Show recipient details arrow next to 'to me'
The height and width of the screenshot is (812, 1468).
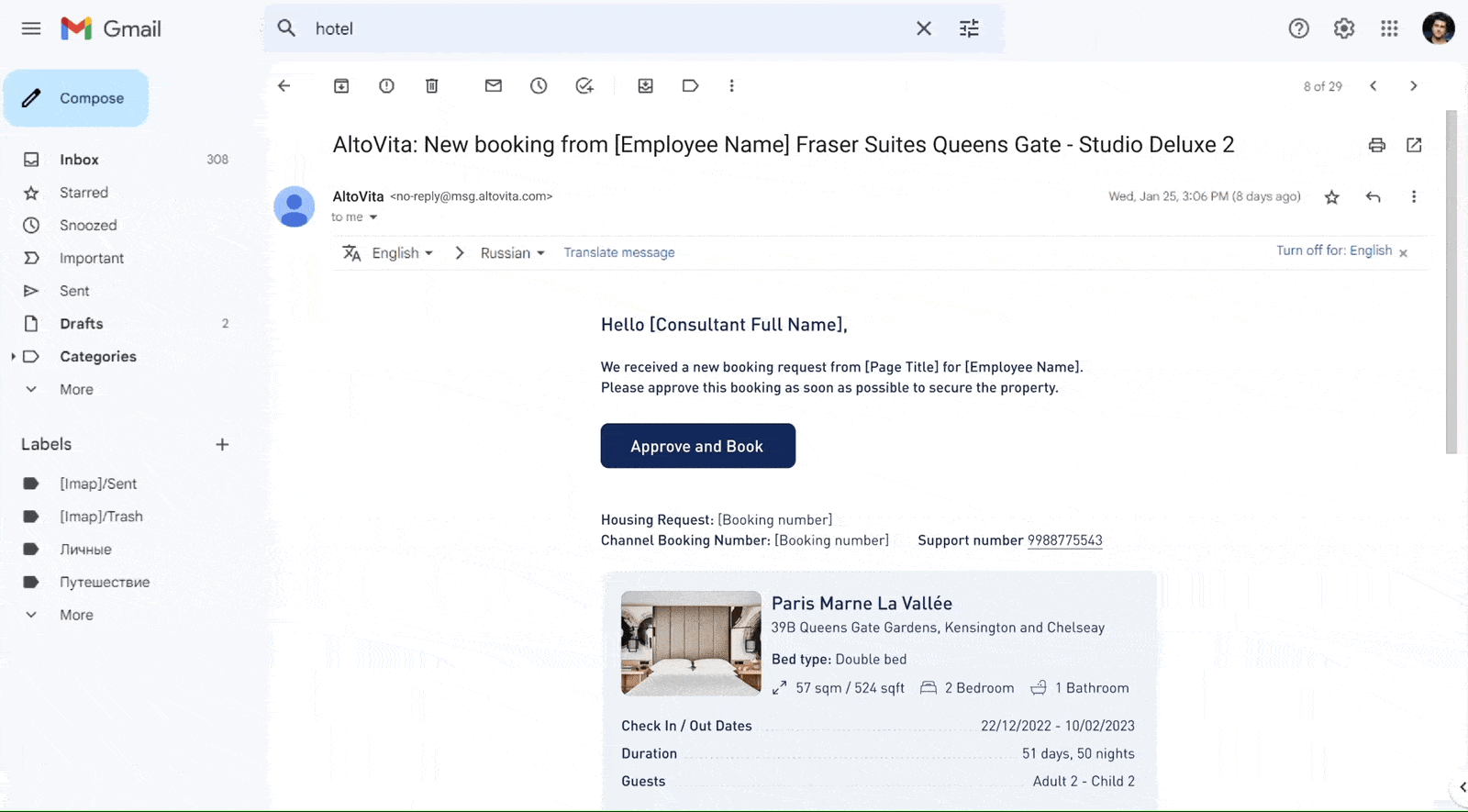(x=373, y=217)
